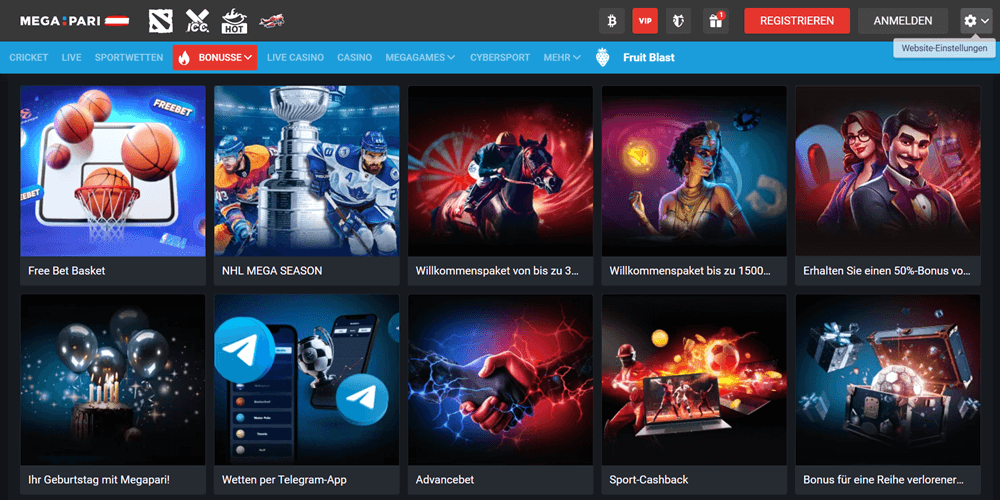
Task: Click the 'Advancebet' title
Action: [x=445, y=480]
